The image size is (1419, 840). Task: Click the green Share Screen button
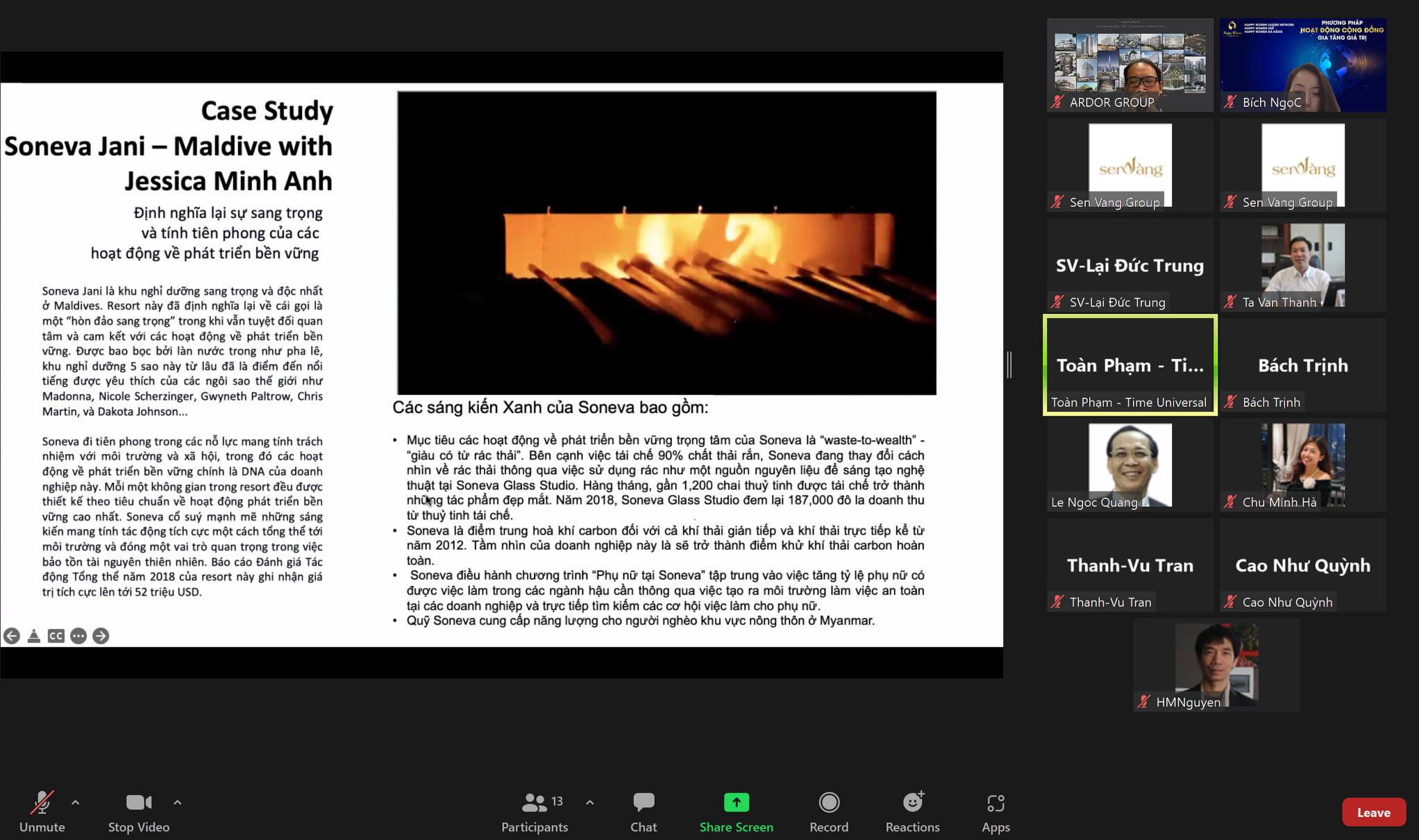(x=736, y=812)
